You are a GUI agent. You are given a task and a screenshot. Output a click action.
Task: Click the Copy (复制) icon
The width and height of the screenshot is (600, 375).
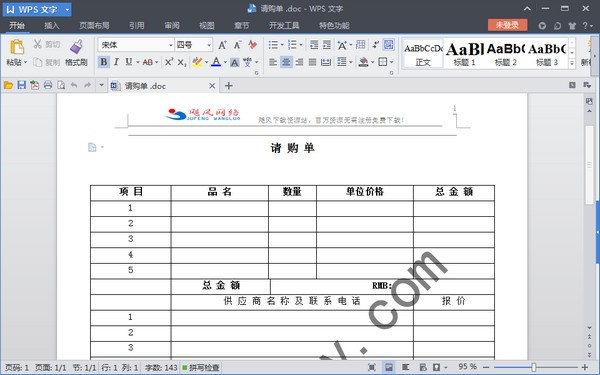coord(38,62)
